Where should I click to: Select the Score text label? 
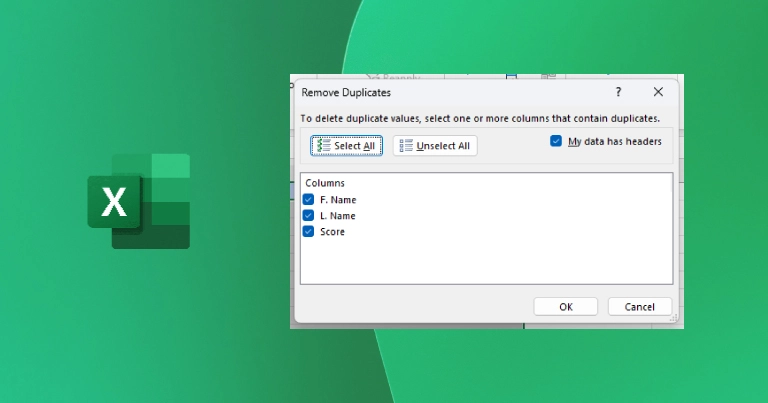[x=332, y=232]
